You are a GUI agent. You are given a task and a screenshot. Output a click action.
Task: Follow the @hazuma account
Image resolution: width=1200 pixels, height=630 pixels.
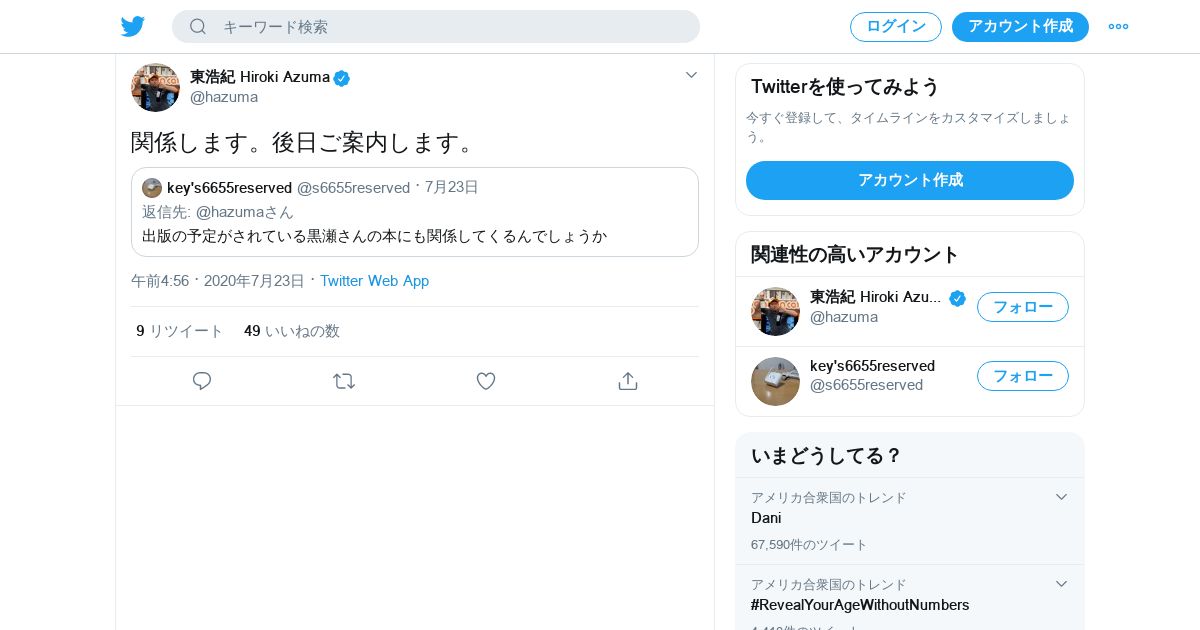[1022, 307]
